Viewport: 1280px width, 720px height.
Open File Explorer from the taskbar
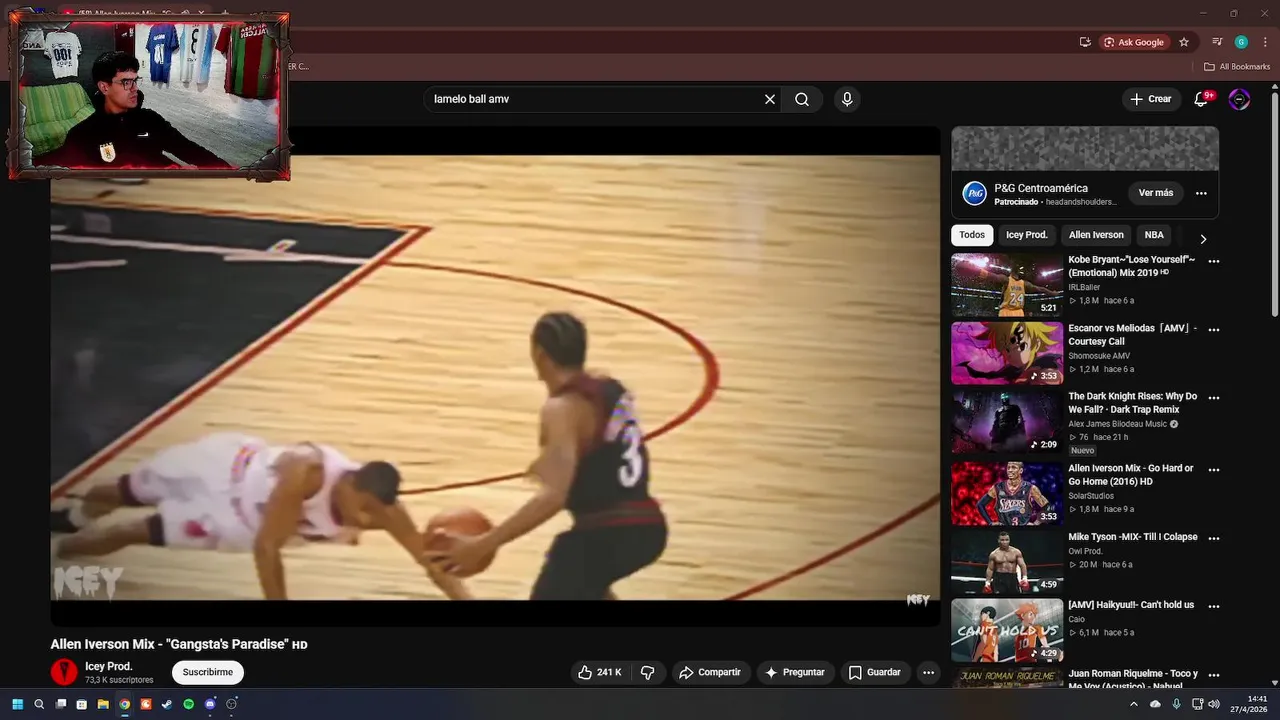(x=103, y=704)
